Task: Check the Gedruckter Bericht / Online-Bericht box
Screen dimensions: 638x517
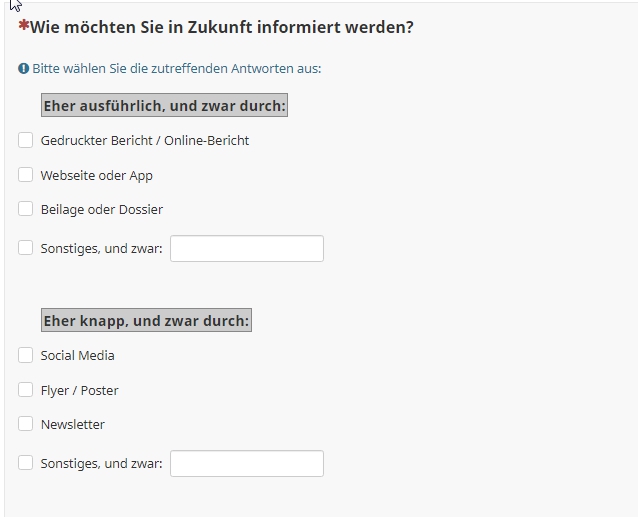Action: [x=25, y=140]
